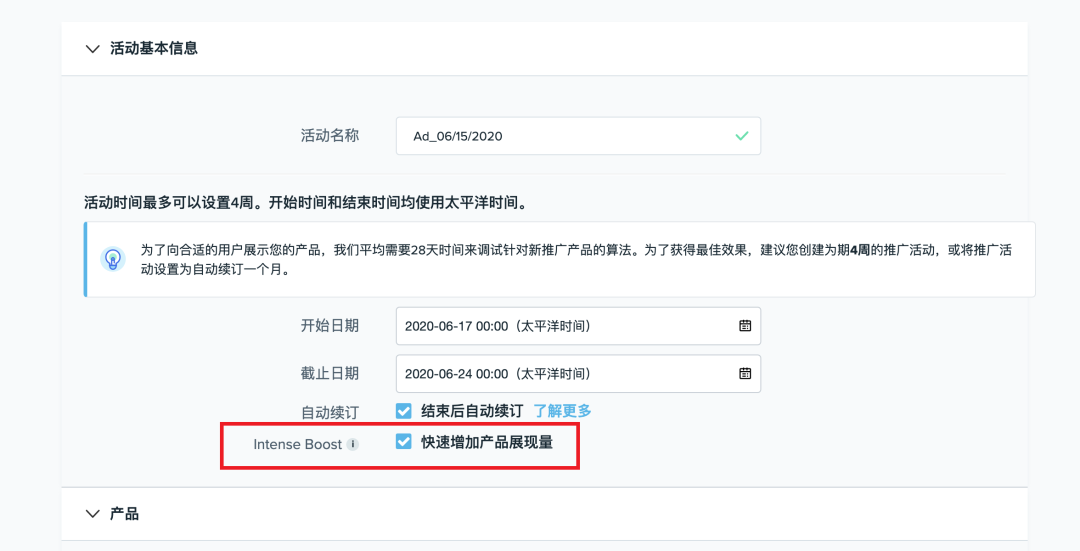Screen dimensions: 1080x551
Task: Click text 活动时间最多可以设置4周
Action: pos(172,203)
